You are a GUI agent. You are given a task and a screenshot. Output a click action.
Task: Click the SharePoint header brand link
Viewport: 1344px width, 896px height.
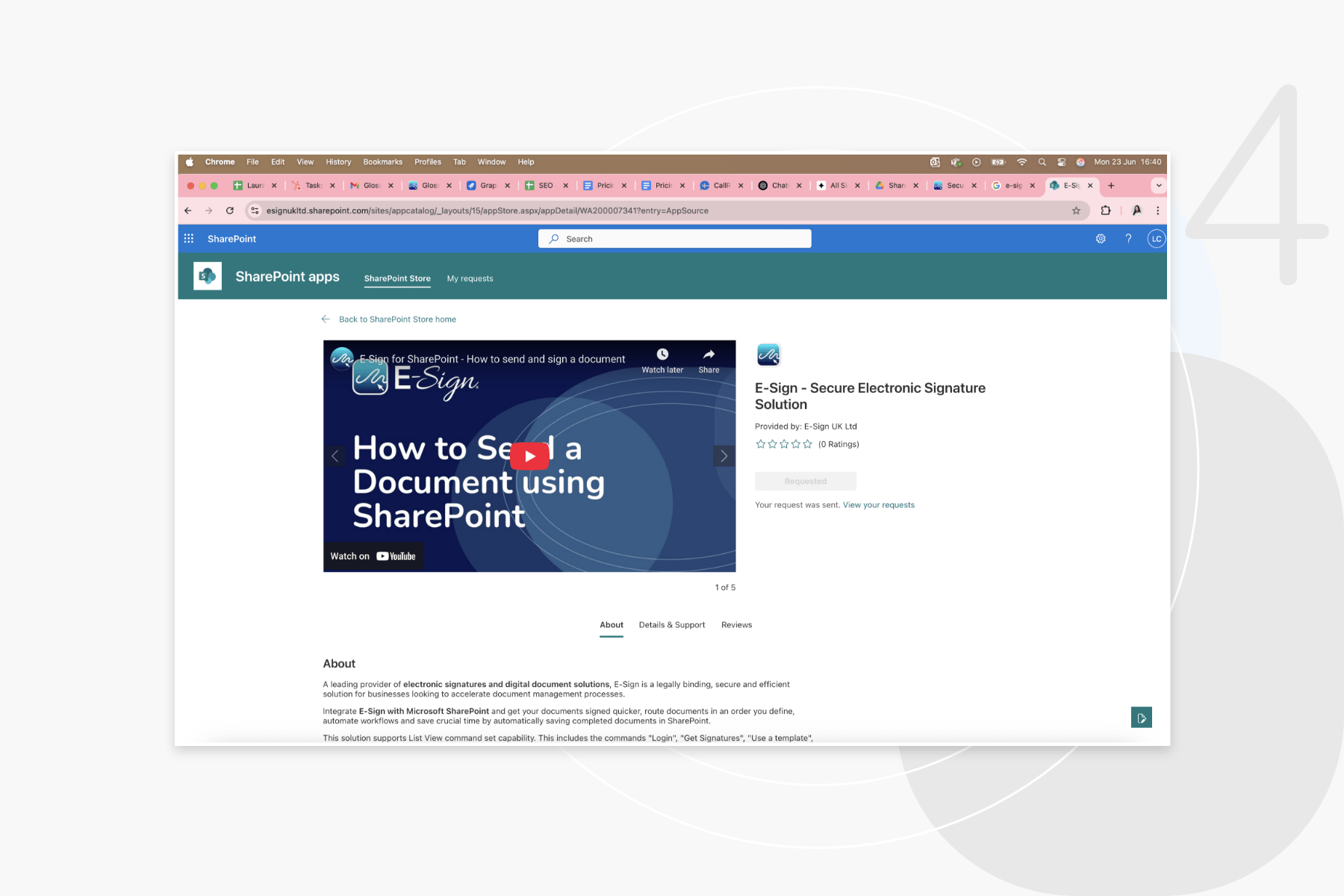tap(231, 239)
